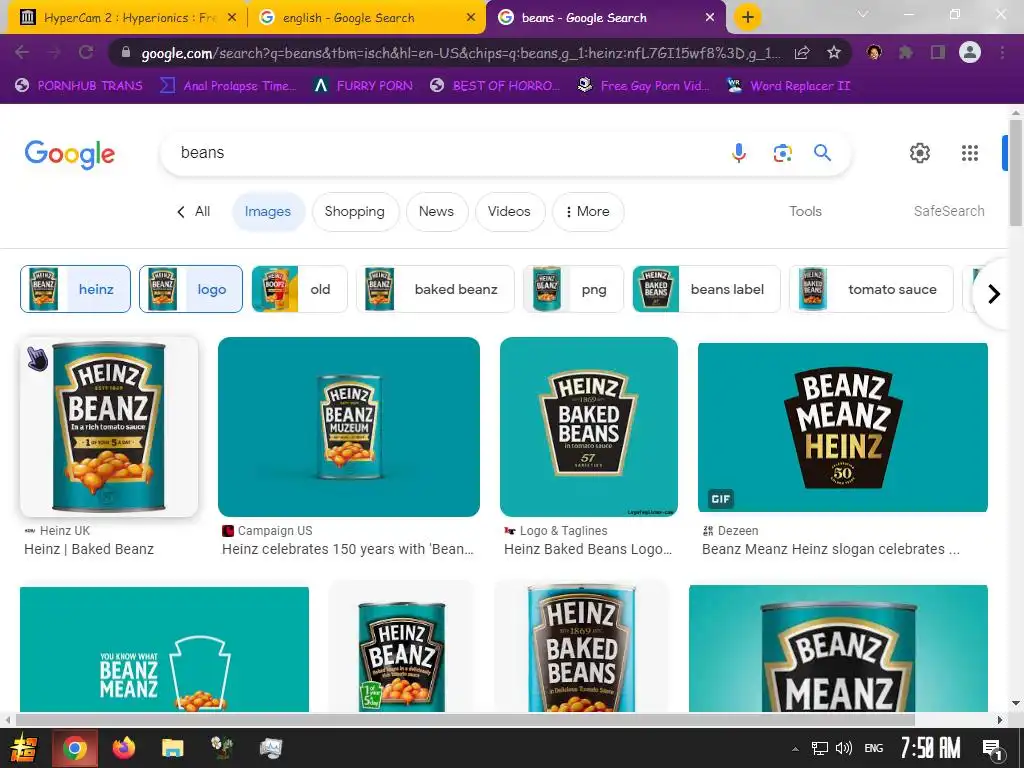This screenshot has height=768, width=1024.
Task: Click the volume speaker tray icon
Action: 844,748
